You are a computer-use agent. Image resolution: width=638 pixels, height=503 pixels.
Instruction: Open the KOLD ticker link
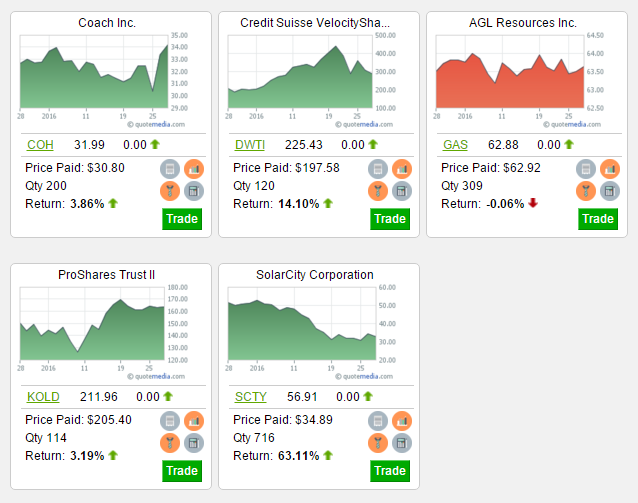tap(43, 397)
